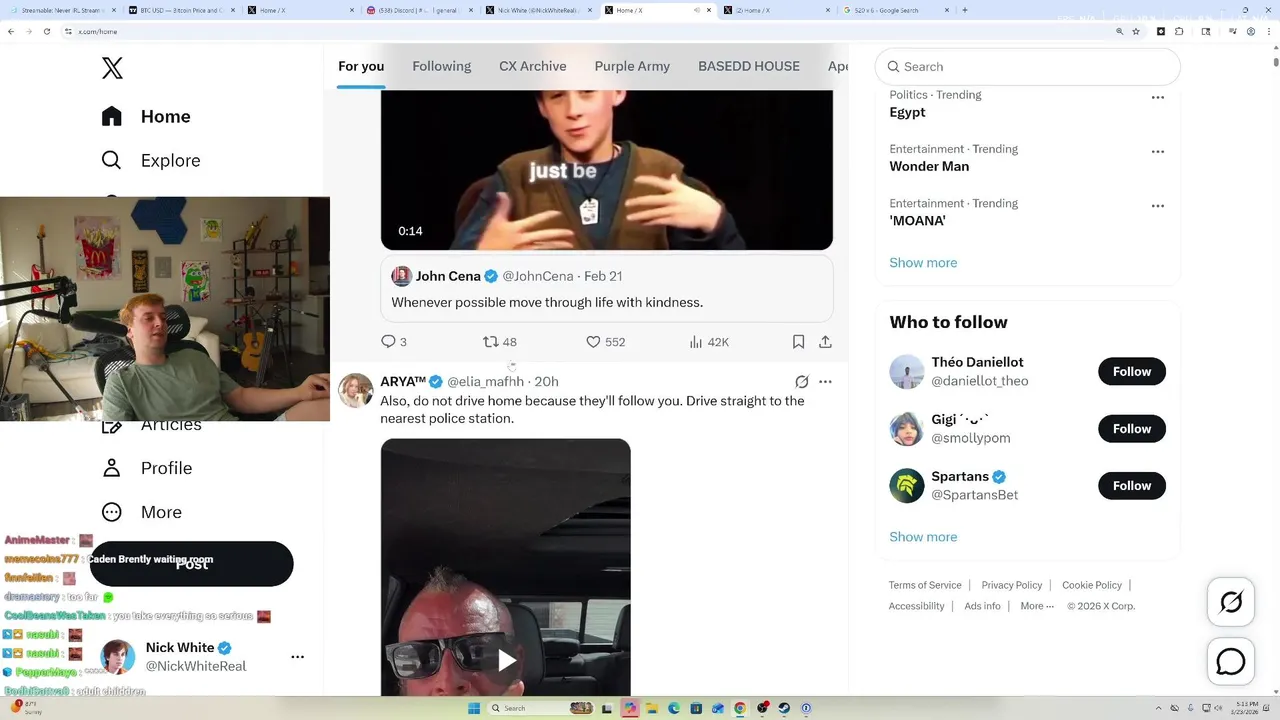Switch to the For you tab

361,66
